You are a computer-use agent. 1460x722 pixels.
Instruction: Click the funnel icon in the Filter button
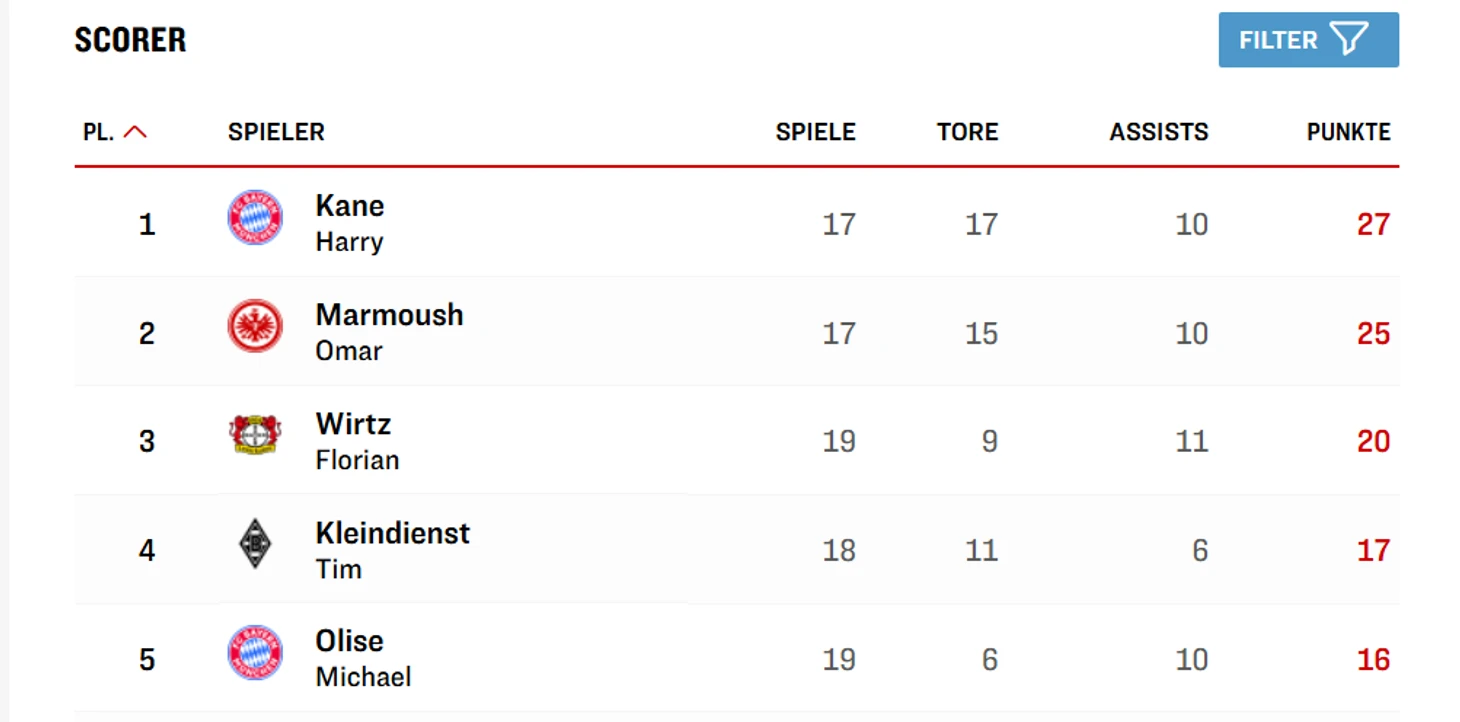click(1349, 40)
